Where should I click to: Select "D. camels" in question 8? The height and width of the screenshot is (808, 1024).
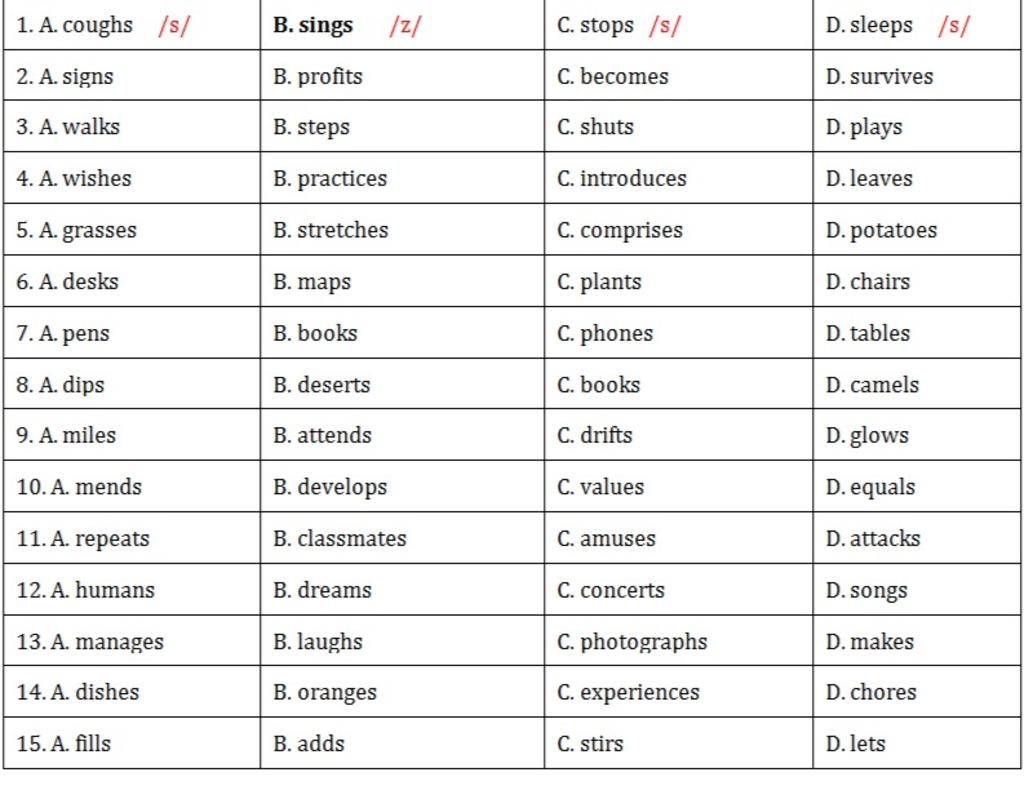(872, 385)
